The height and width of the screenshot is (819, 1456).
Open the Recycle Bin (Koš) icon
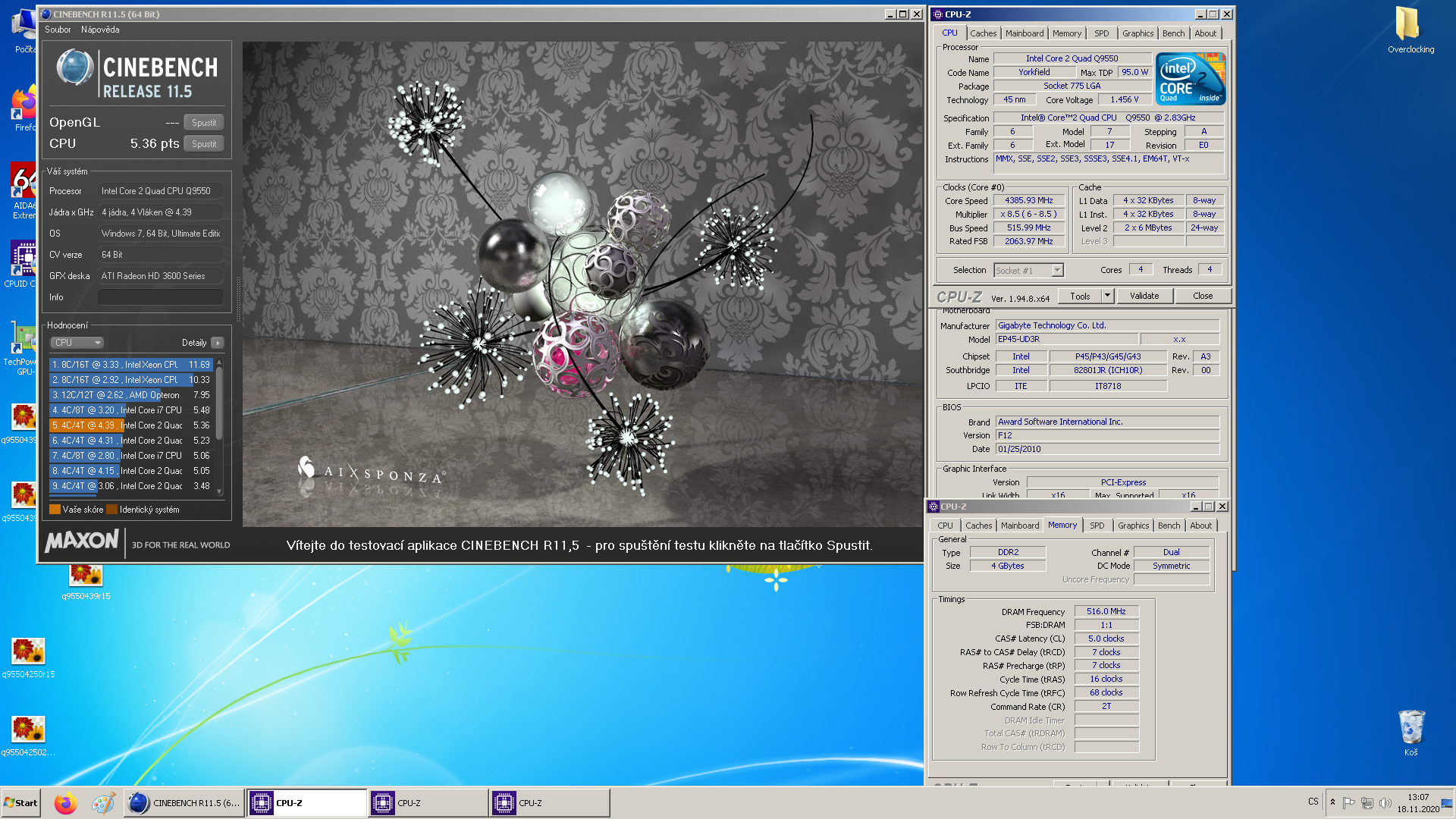coord(1410,733)
